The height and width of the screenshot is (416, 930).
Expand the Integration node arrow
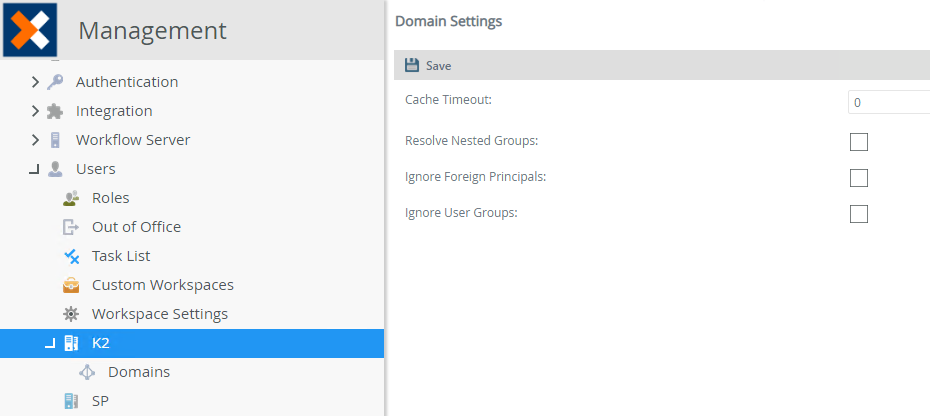coord(35,111)
